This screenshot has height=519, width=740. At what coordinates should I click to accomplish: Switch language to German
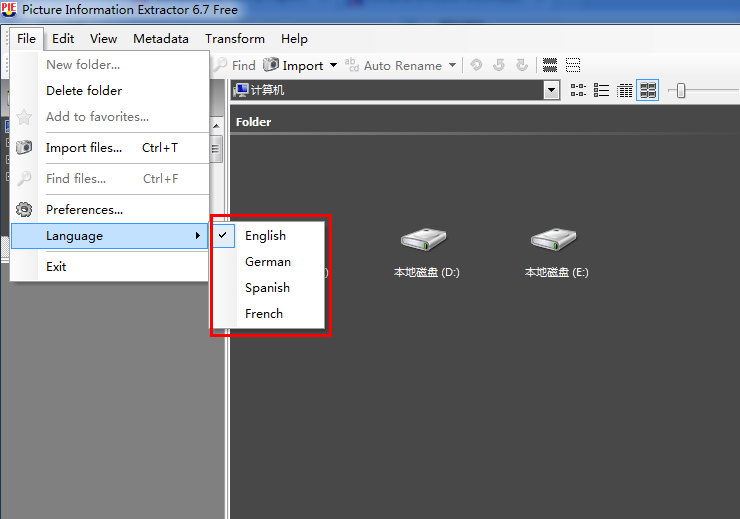coord(269,261)
